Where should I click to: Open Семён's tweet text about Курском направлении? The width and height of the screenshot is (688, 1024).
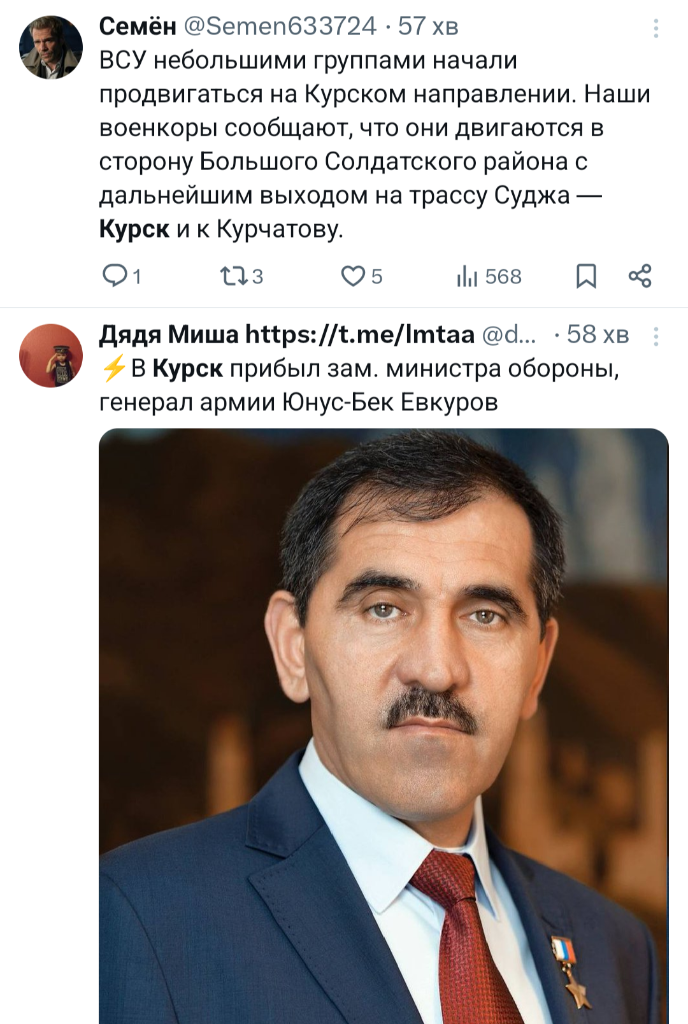pyautogui.click(x=375, y=144)
